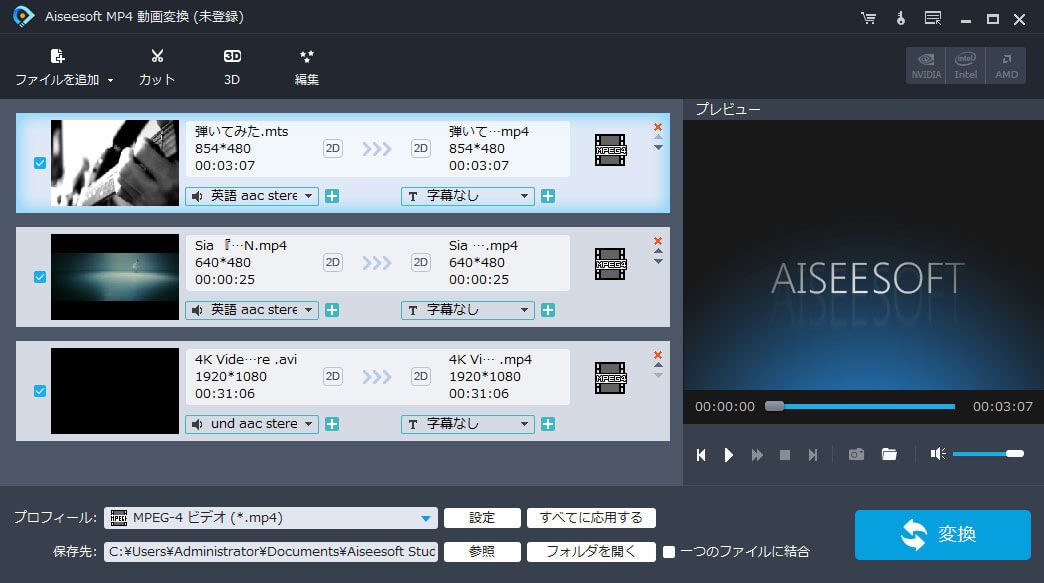Toggle NVIDIA acceleration button
This screenshot has width=1044, height=583.
926,65
